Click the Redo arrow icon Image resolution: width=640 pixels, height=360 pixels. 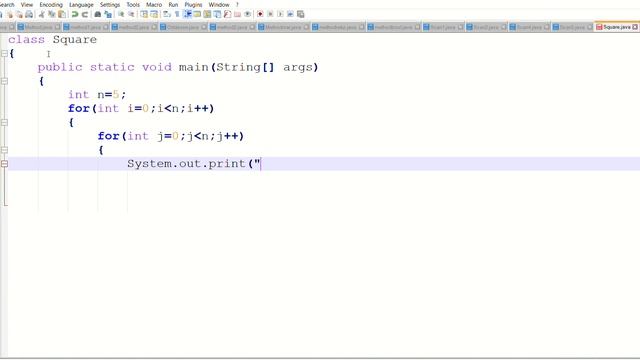pos(85,14)
